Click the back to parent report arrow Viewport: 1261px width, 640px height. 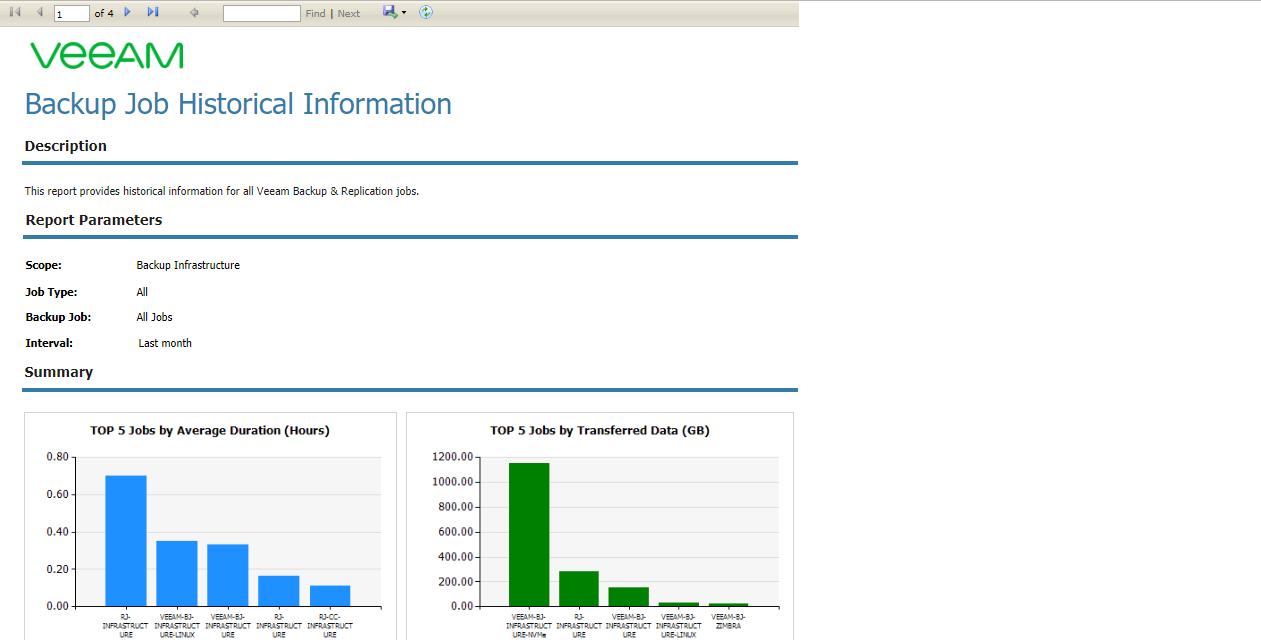pos(194,13)
